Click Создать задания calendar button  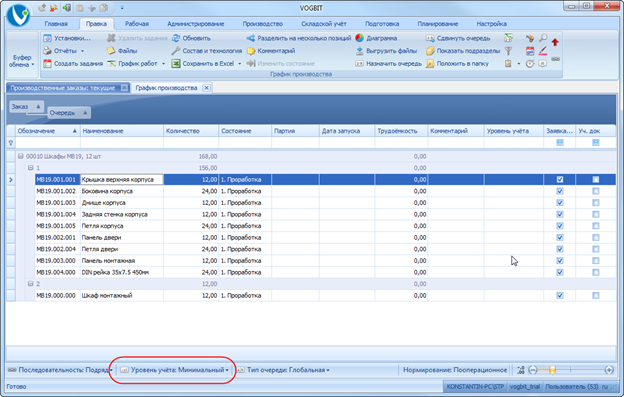(73, 64)
